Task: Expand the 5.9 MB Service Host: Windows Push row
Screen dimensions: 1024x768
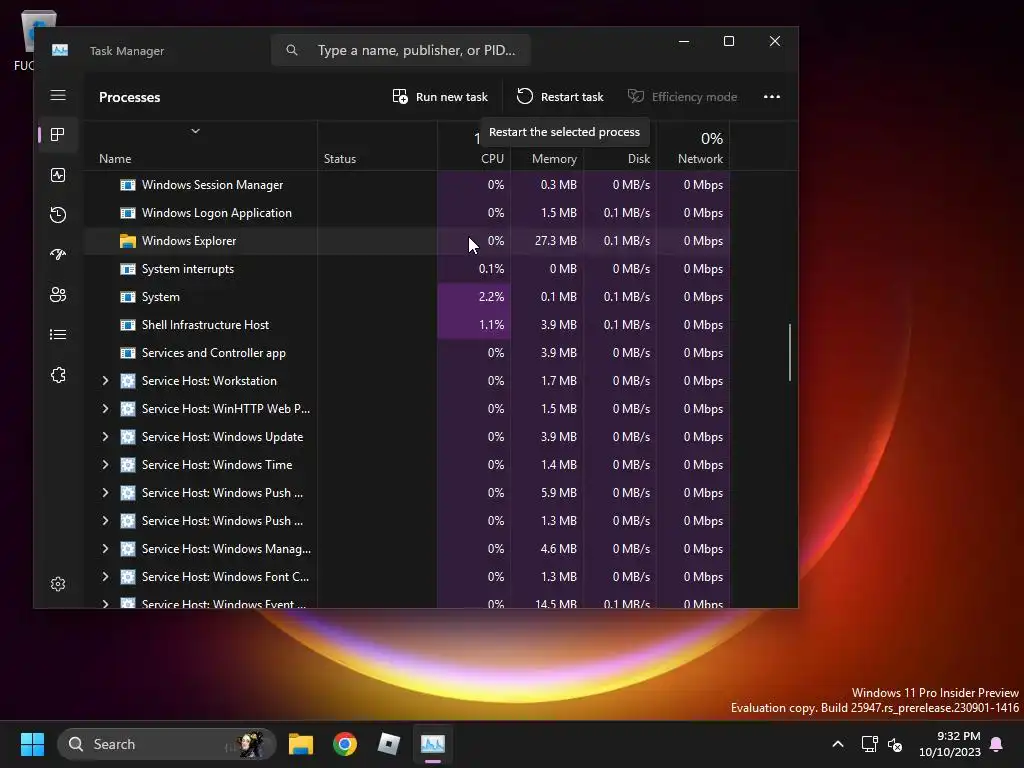Action: [105, 493]
